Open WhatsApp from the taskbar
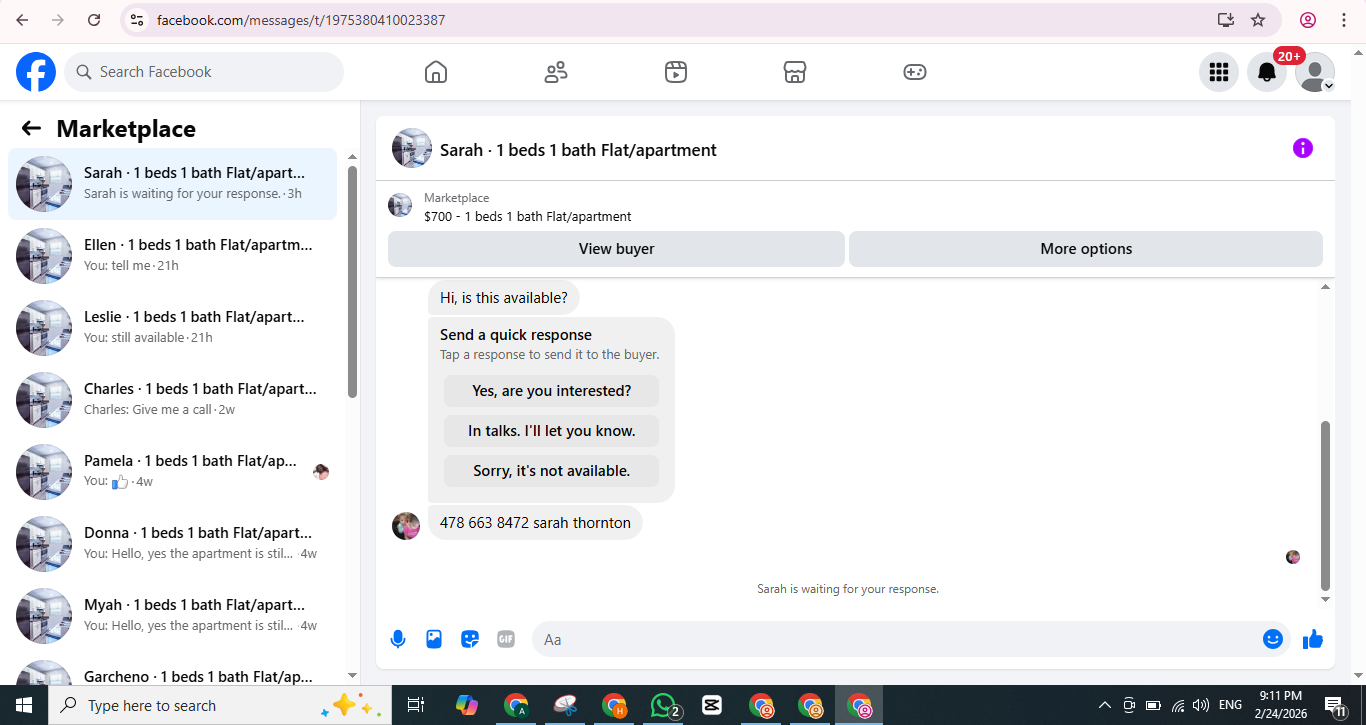Viewport: 1366px width, 725px height. pyautogui.click(x=664, y=705)
